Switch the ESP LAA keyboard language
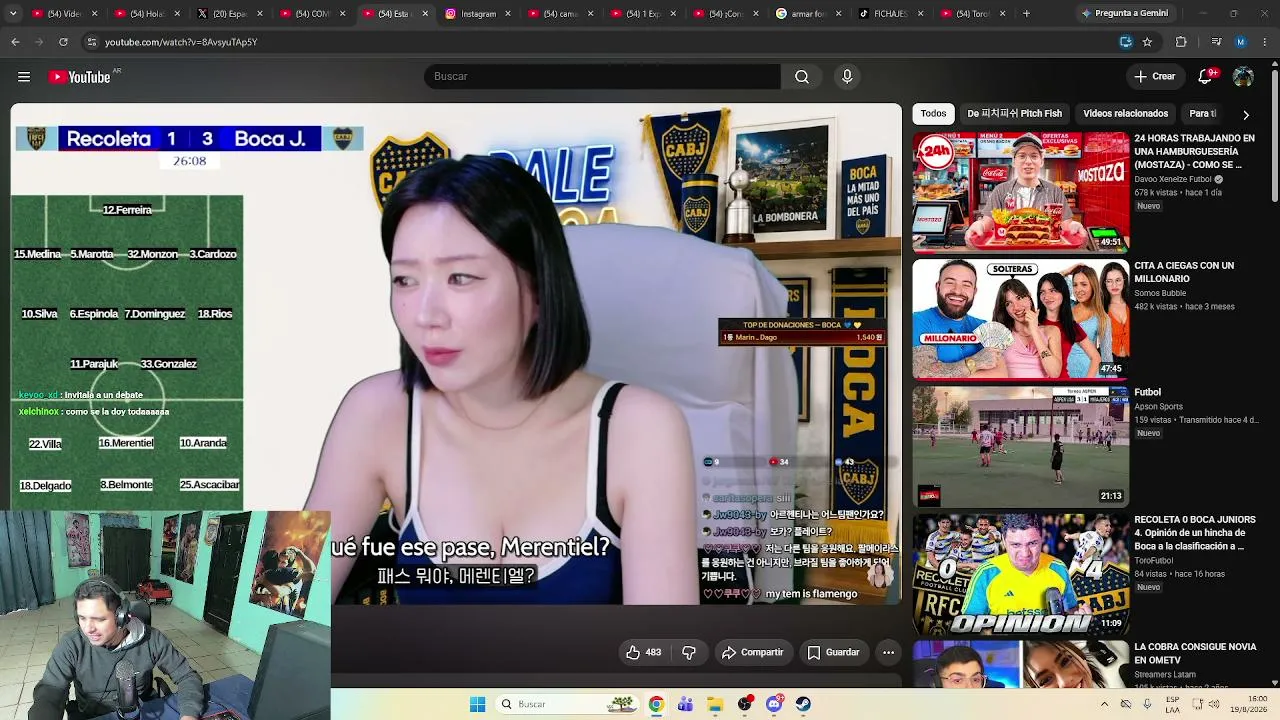 [1172, 704]
